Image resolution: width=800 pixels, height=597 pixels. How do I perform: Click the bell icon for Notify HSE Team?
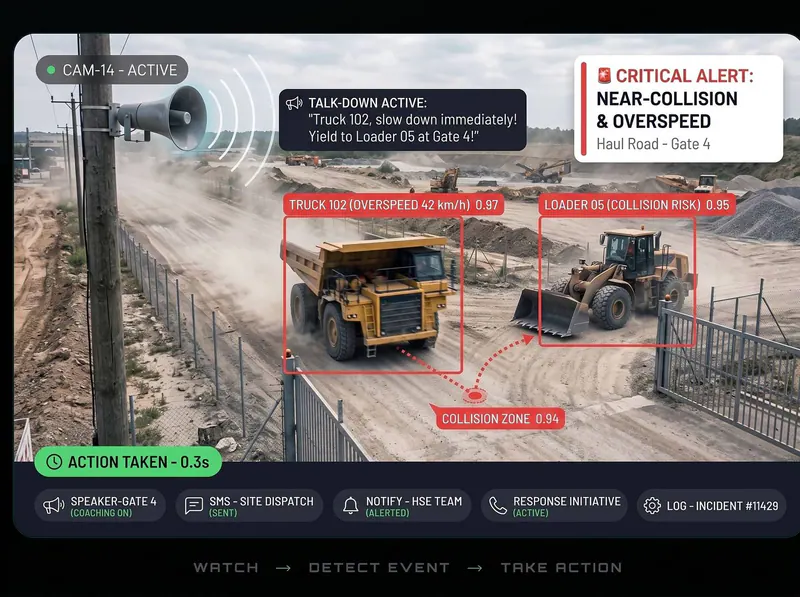pos(351,506)
